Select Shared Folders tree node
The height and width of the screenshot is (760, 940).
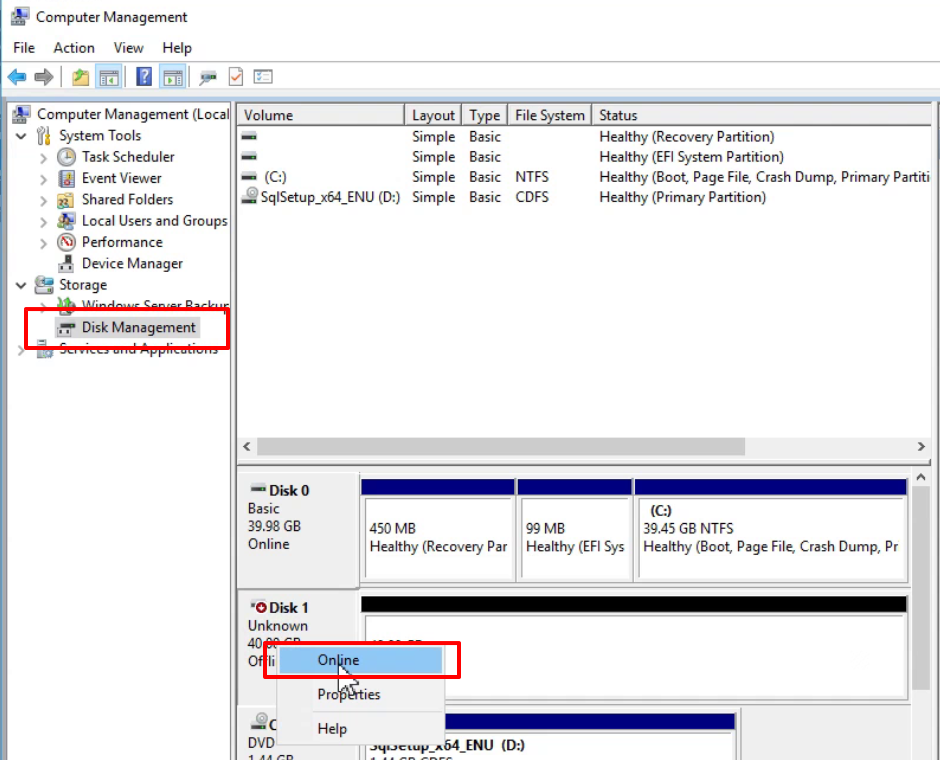point(127,200)
